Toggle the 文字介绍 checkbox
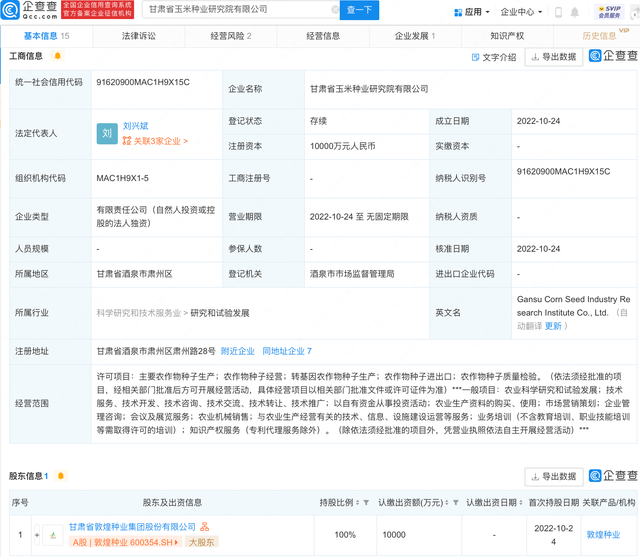The height and width of the screenshot is (557, 640). [x=474, y=57]
